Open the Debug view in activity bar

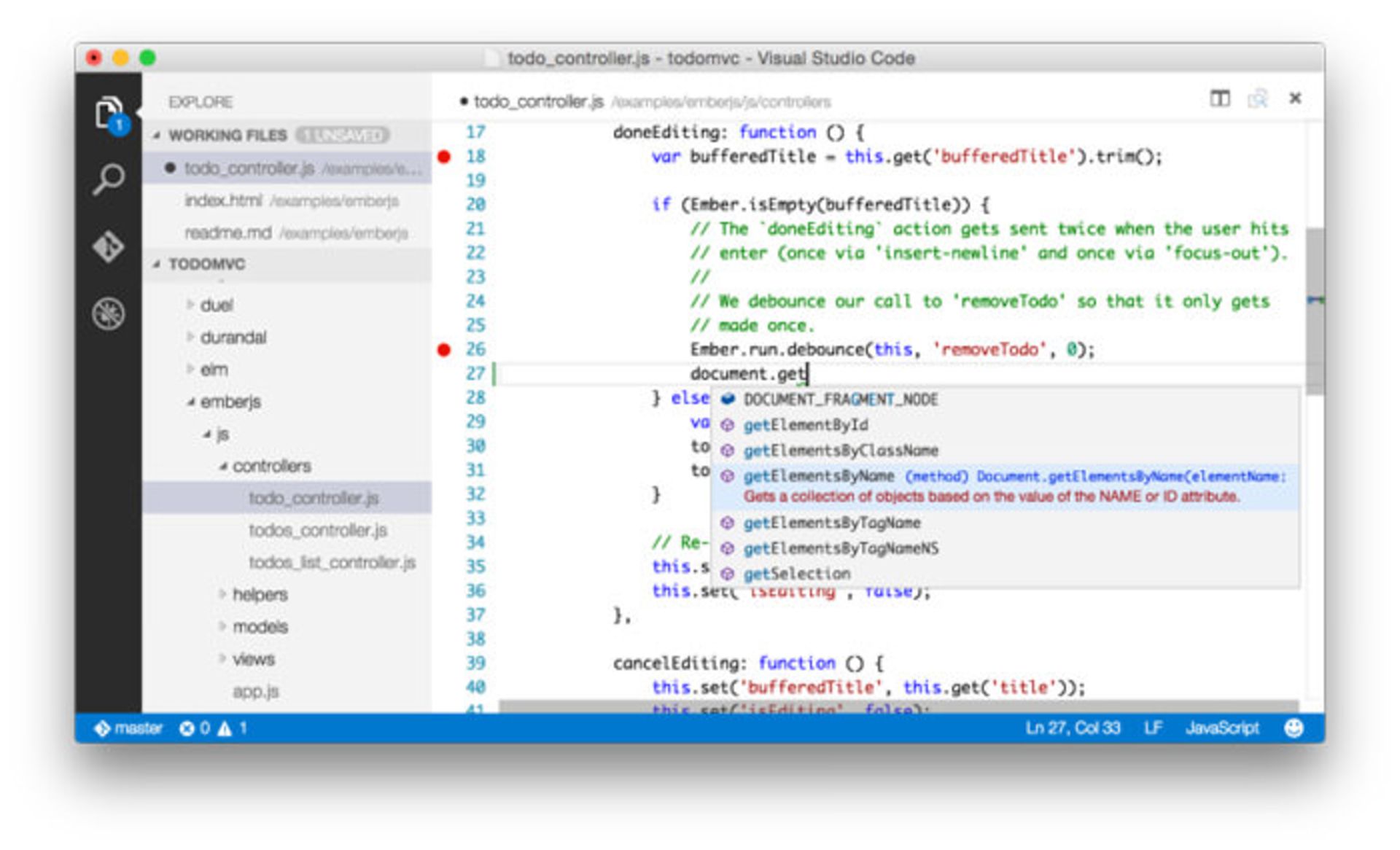108,313
